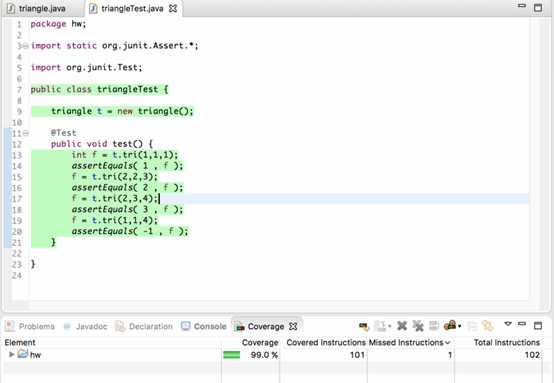This screenshot has width=554, height=383.
Task: Click the Declaration tab icon
Action: pyautogui.click(x=120, y=326)
